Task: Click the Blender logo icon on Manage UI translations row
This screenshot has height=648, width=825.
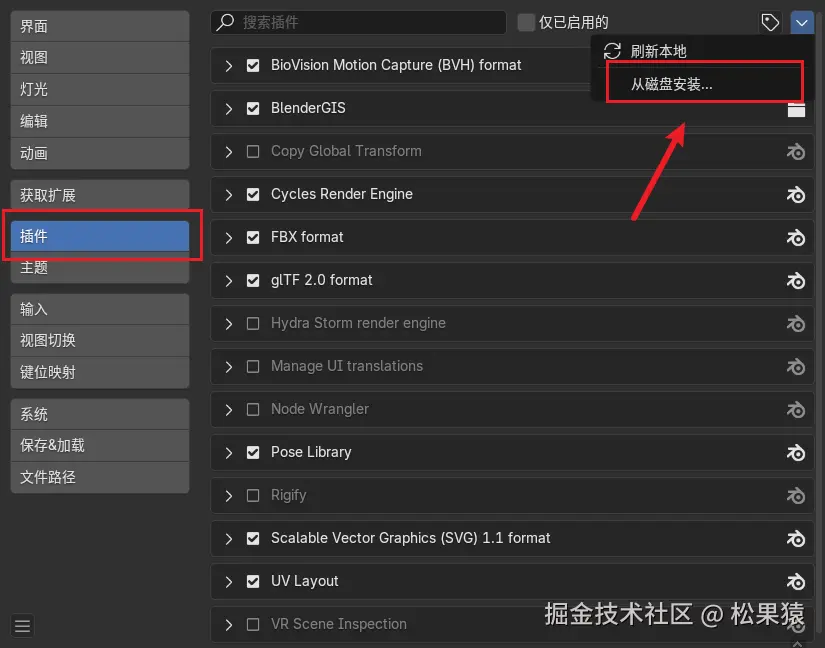Action: point(796,367)
